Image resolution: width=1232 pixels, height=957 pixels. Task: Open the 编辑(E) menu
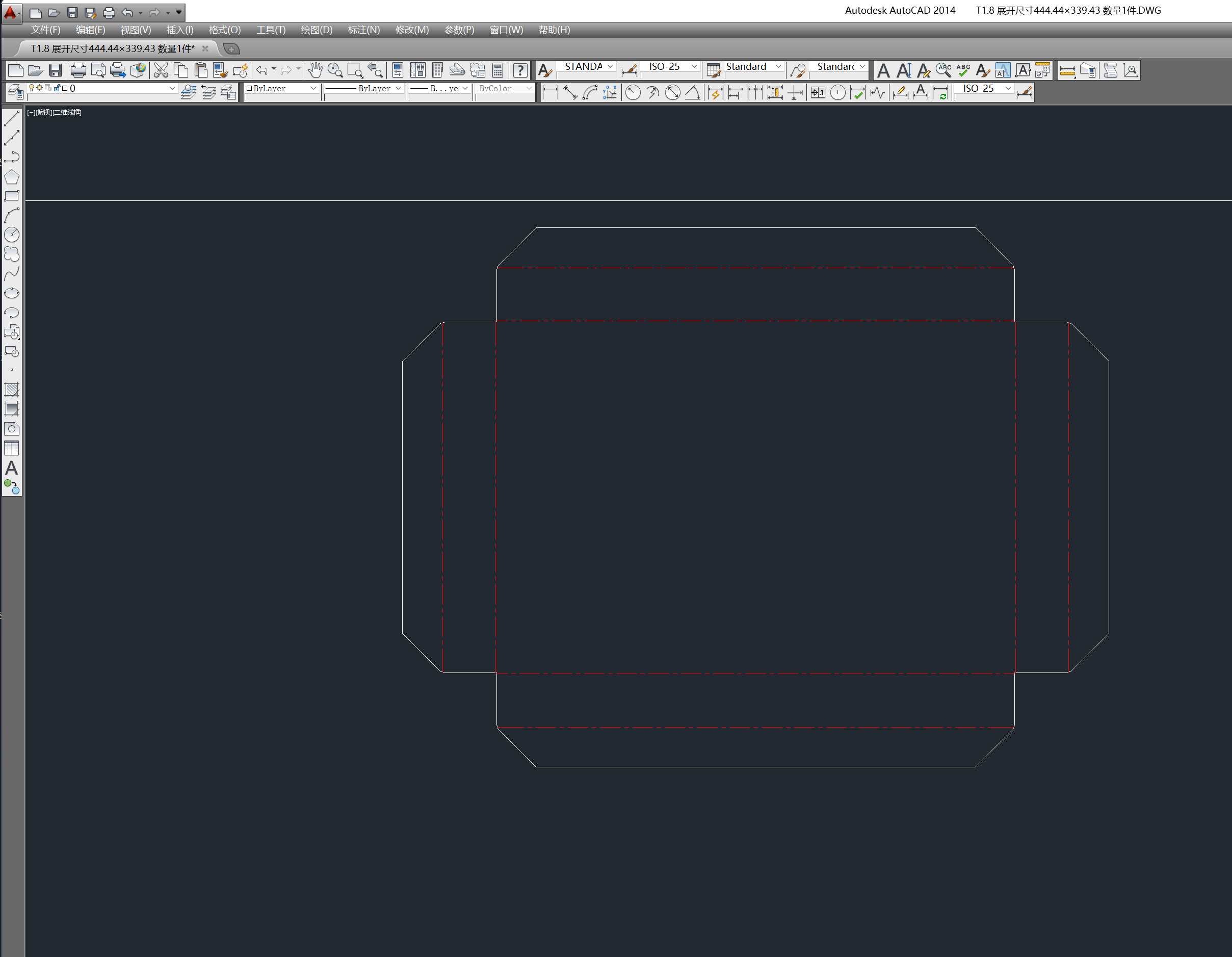click(90, 30)
